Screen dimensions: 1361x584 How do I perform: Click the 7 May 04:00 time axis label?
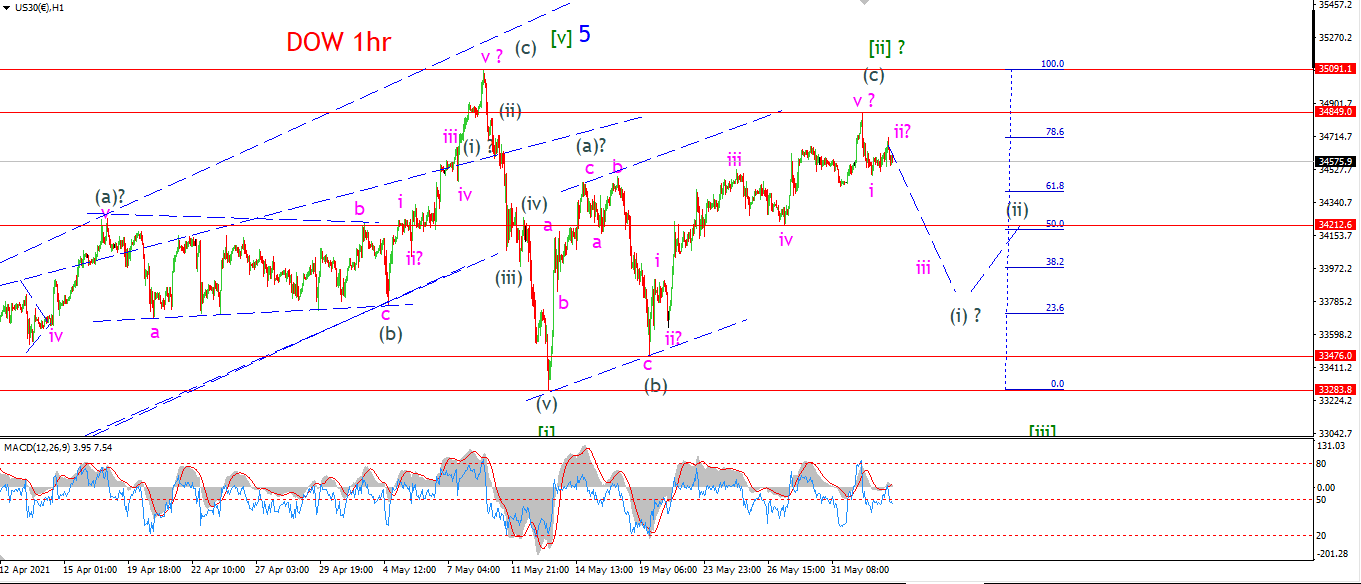[x=472, y=569]
